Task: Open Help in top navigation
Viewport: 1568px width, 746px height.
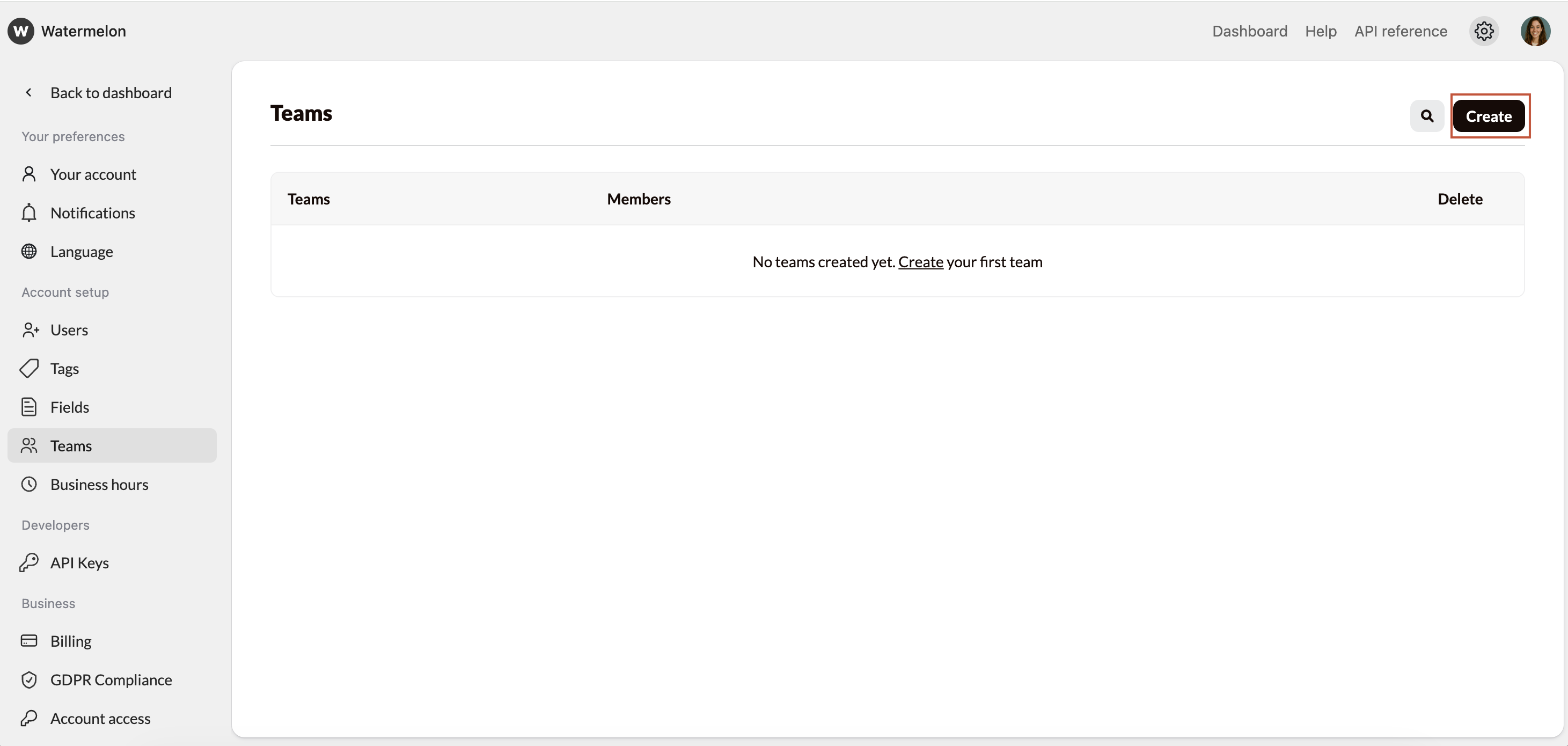Action: pyautogui.click(x=1320, y=31)
